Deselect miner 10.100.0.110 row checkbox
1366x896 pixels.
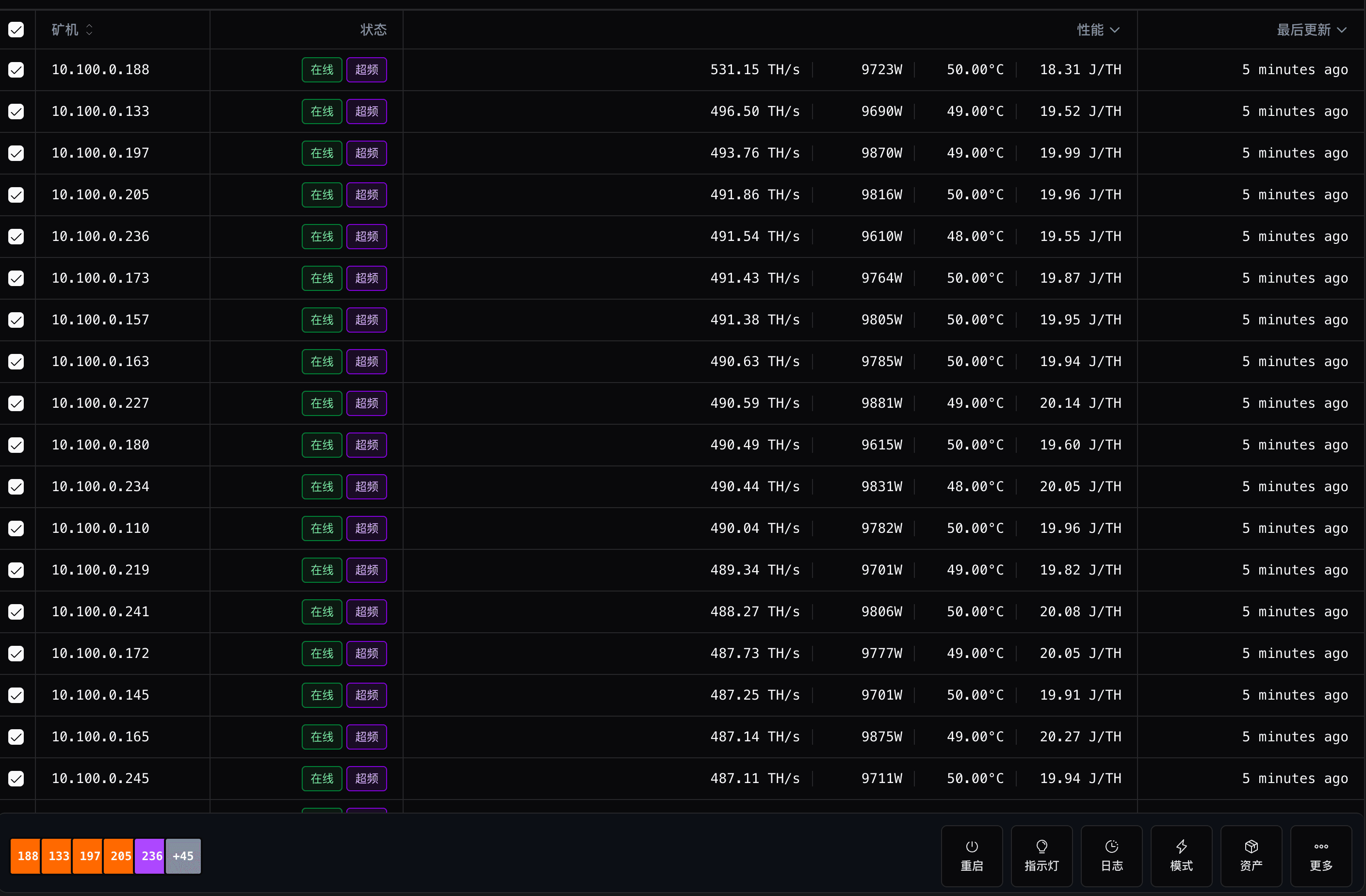click(x=16, y=528)
